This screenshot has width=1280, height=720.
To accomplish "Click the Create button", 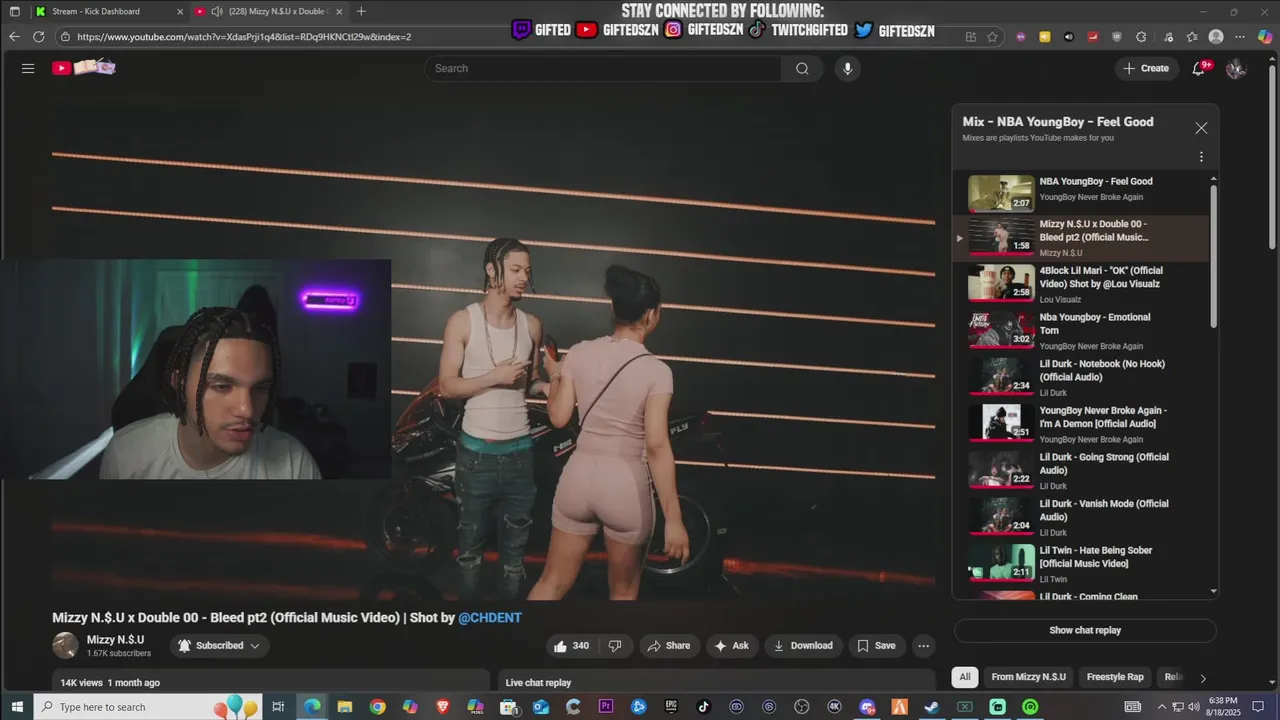I will (1146, 68).
